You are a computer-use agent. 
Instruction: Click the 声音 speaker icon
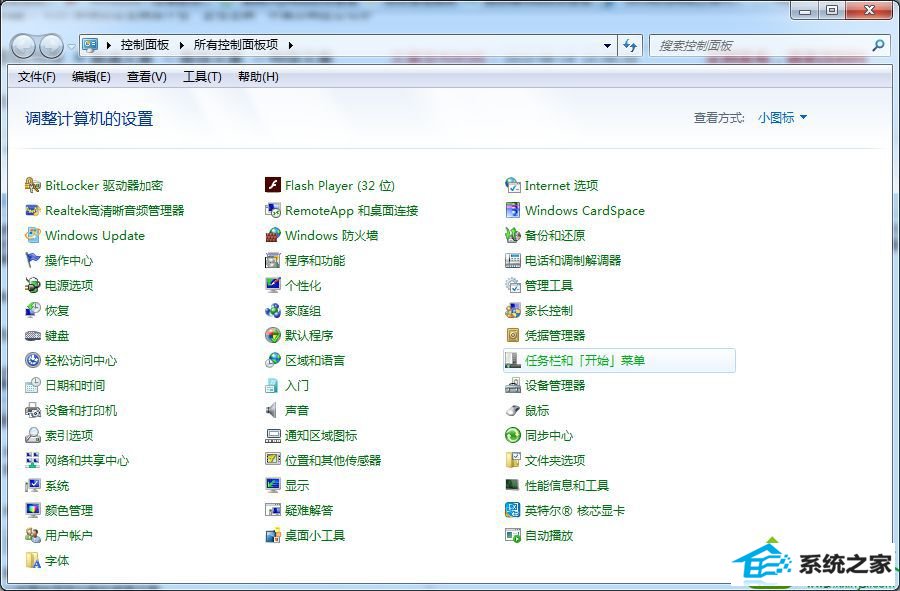[x=271, y=410]
